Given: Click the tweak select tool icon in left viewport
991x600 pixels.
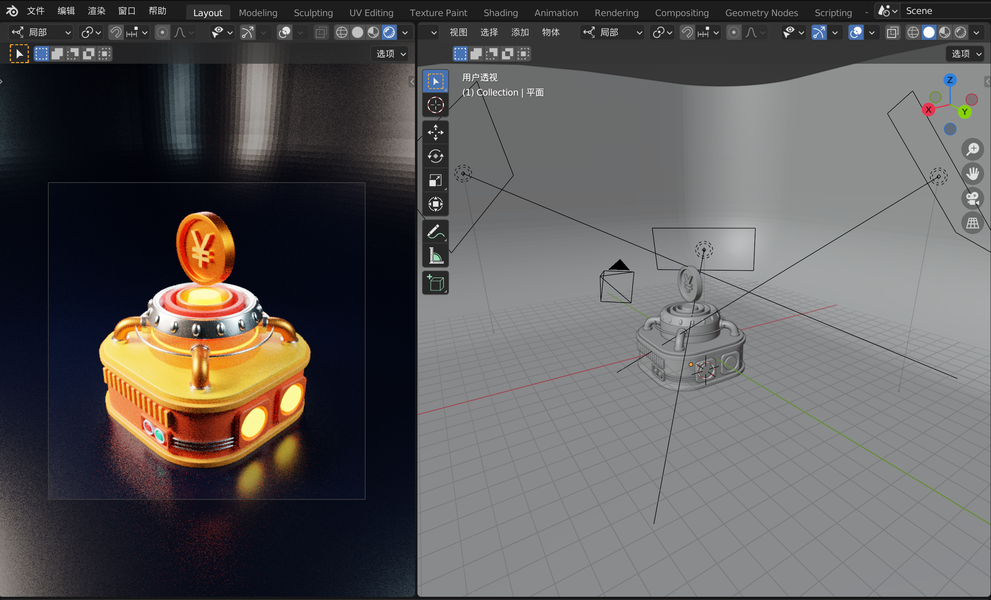Looking at the screenshot, I should point(19,54).
